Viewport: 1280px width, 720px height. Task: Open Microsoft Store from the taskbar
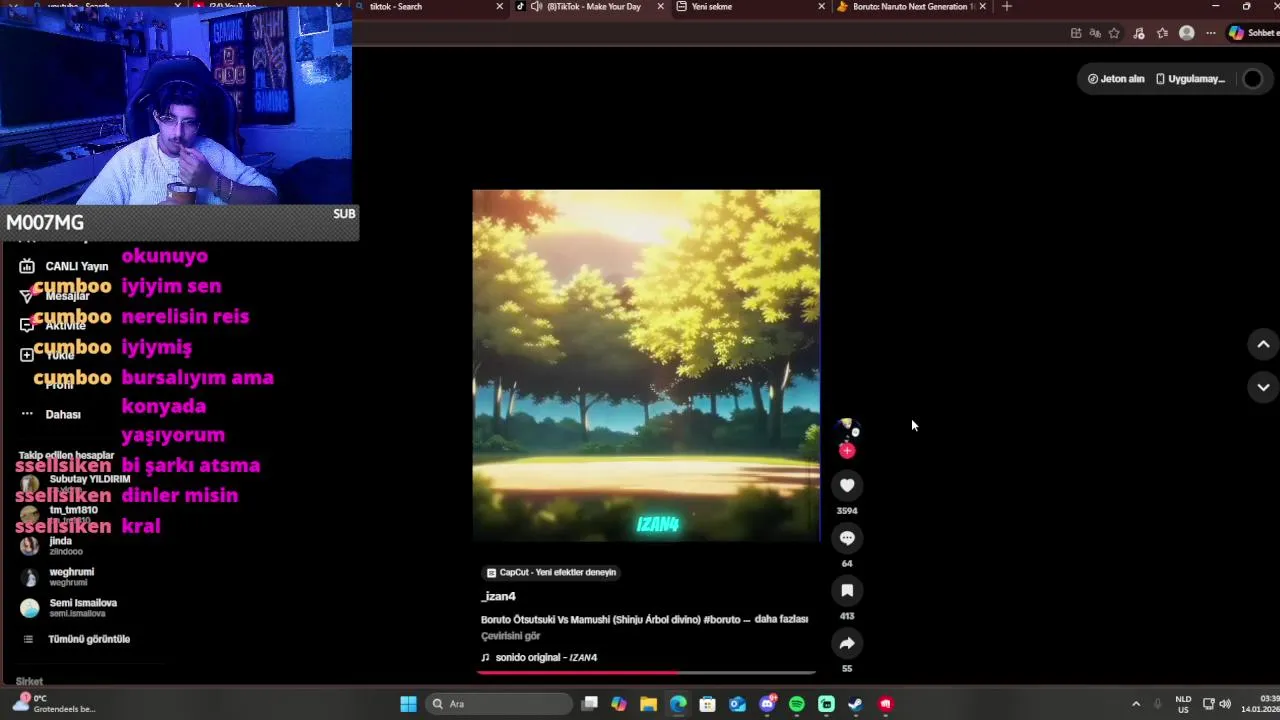pos(707,704)
